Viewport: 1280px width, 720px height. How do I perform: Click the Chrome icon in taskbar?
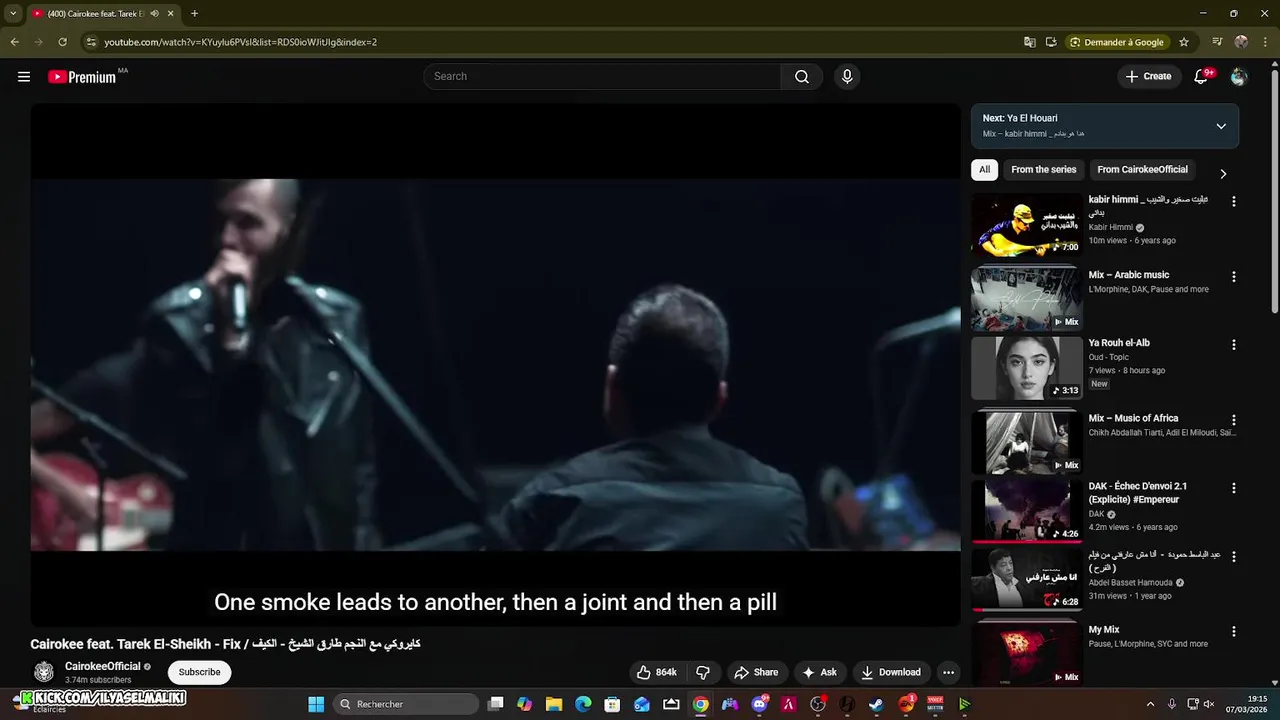pyautogui.click(x=701, y=704)
